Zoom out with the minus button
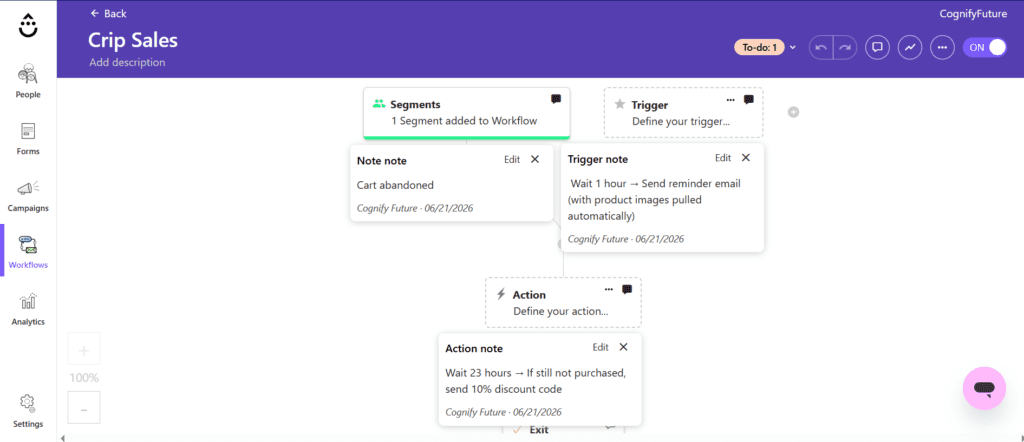 click(84, 409)
